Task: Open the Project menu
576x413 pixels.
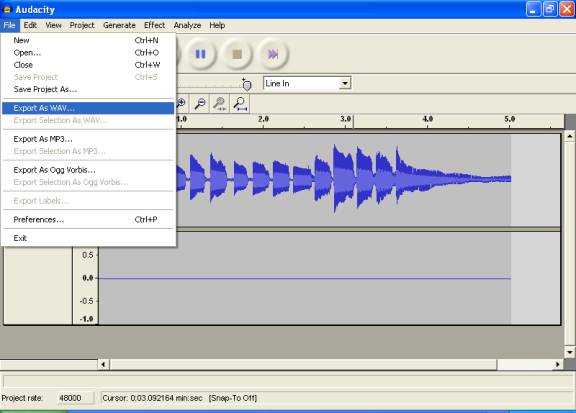Action: (x=82, y=25)
